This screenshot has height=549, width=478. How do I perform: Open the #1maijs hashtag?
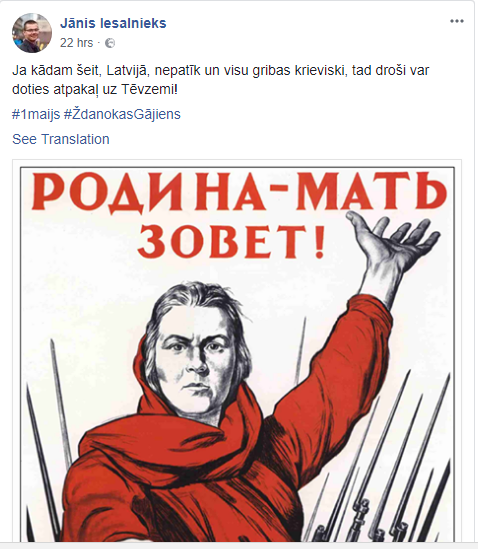pyautogui.click(x=36, y=114)
